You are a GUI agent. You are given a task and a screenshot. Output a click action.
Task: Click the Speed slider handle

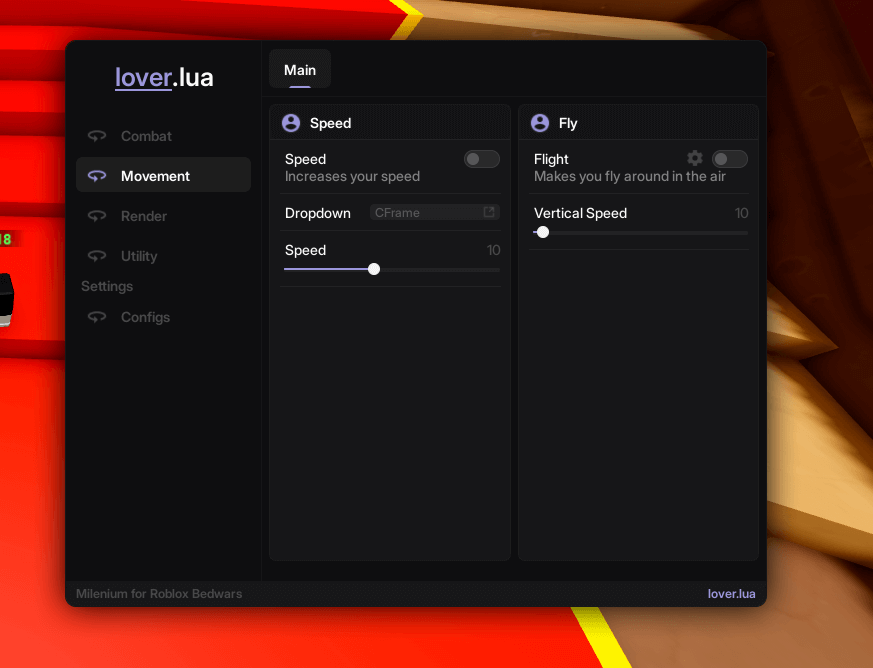pos(374,269)
